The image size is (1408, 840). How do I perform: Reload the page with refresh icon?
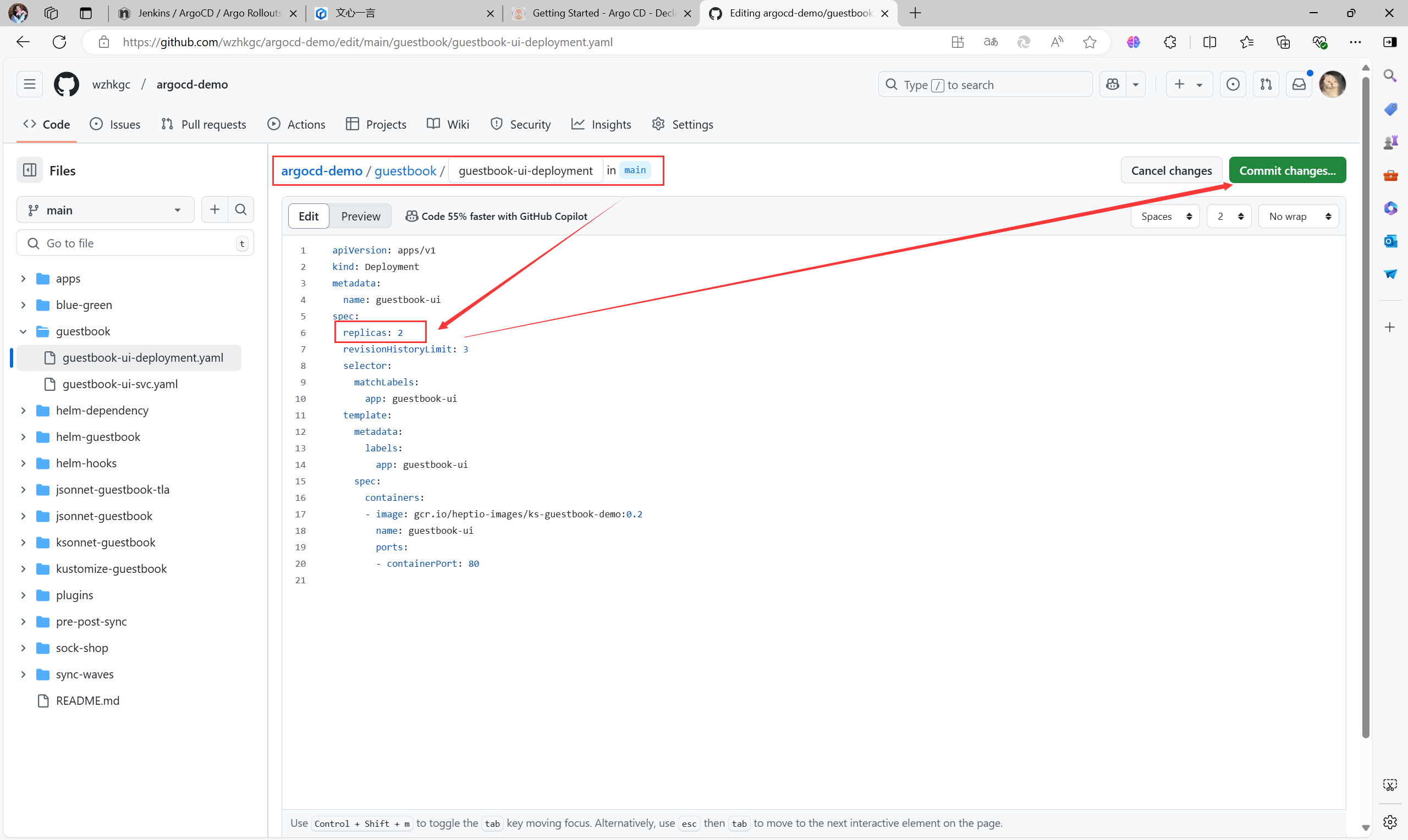tap(59, 42)
